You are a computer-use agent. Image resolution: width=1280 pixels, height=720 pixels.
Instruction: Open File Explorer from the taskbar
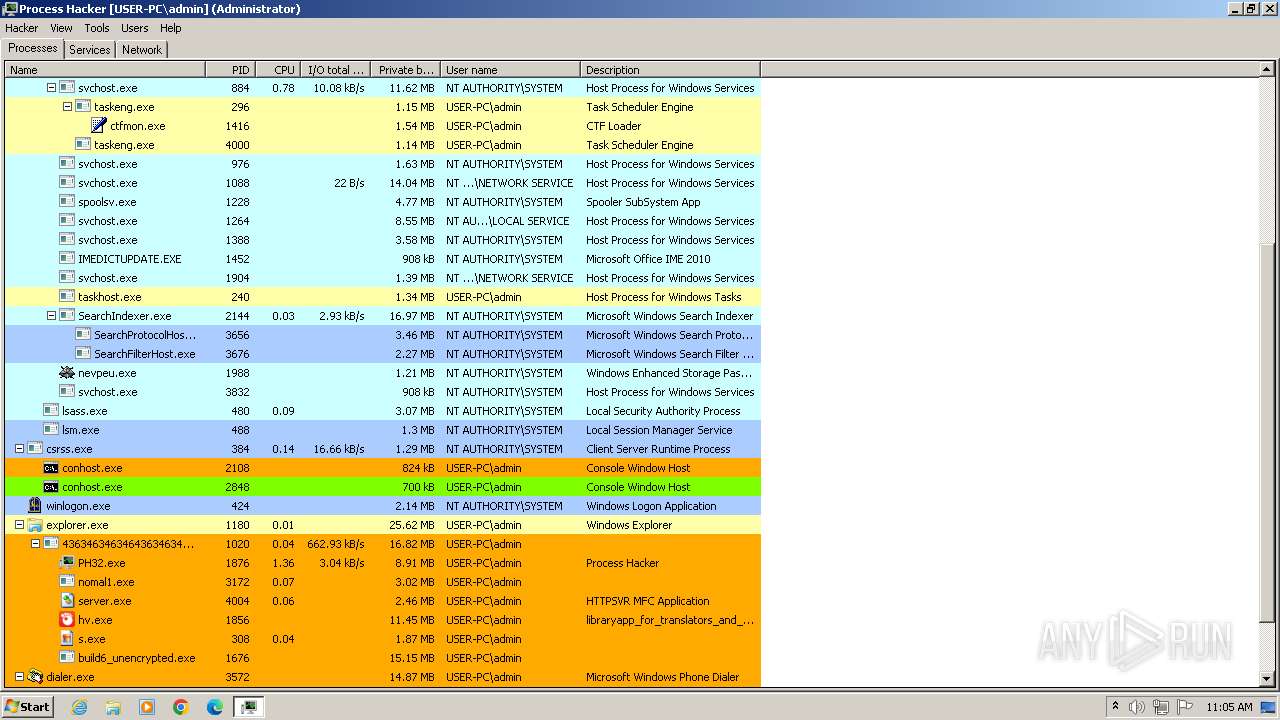pyautogui.click(x=113, y=707)
